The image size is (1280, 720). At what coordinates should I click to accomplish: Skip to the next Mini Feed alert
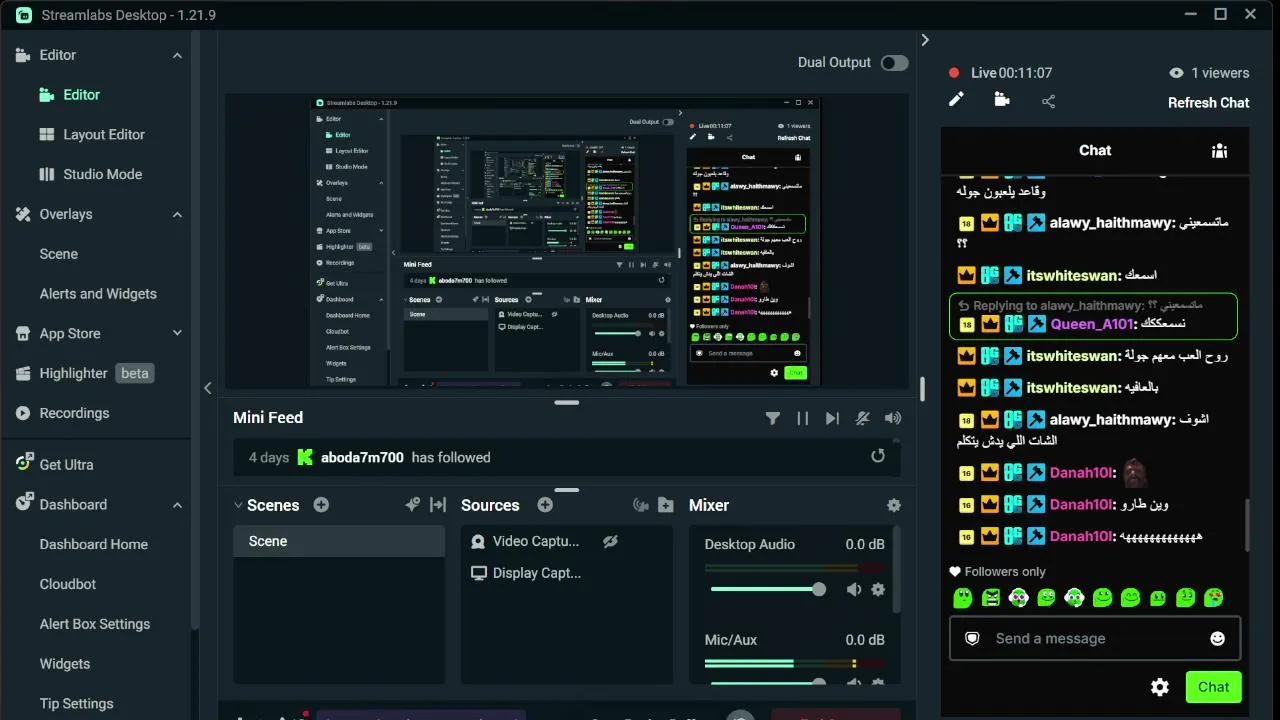(x=832, y=418)
